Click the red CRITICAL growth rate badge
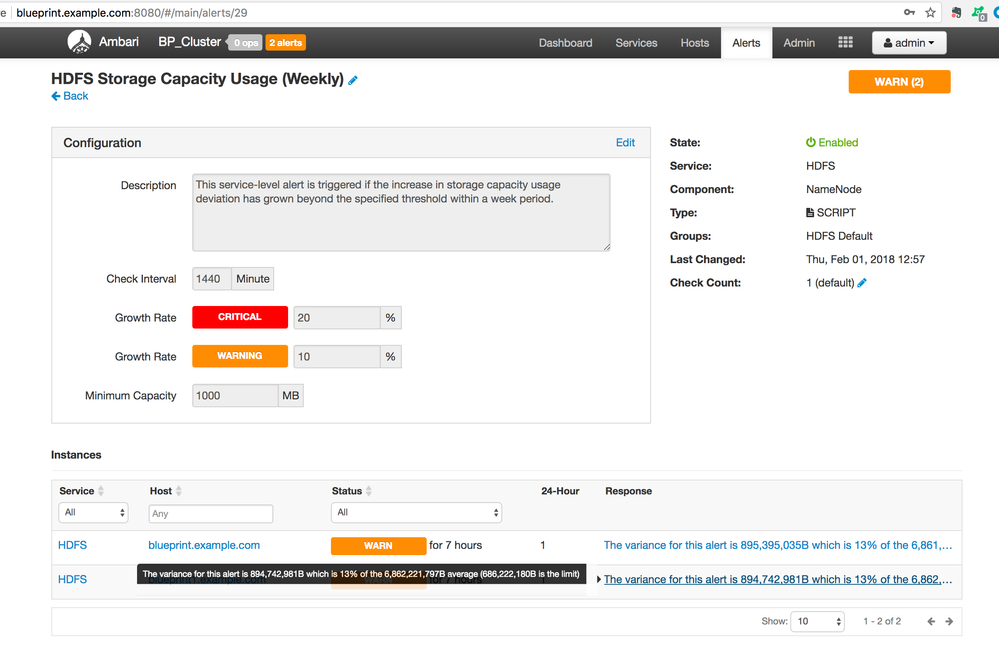999x661 pixels. coord(240,317)
